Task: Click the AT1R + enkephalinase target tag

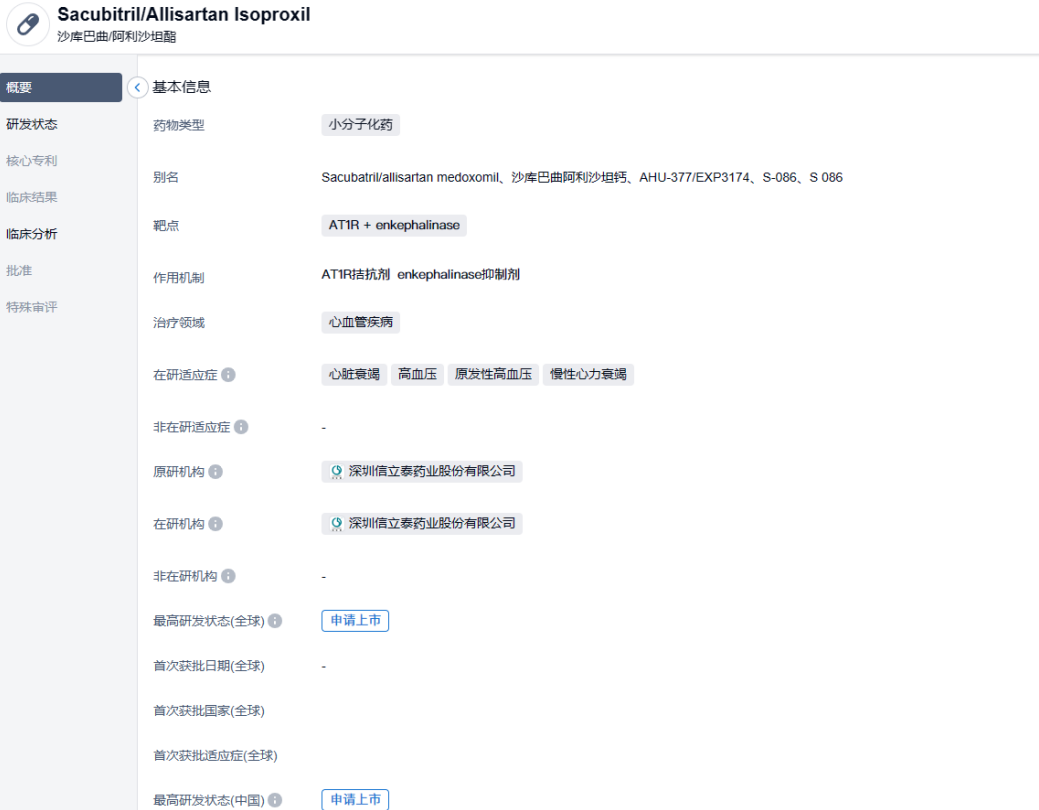Action: pos(394,225)
